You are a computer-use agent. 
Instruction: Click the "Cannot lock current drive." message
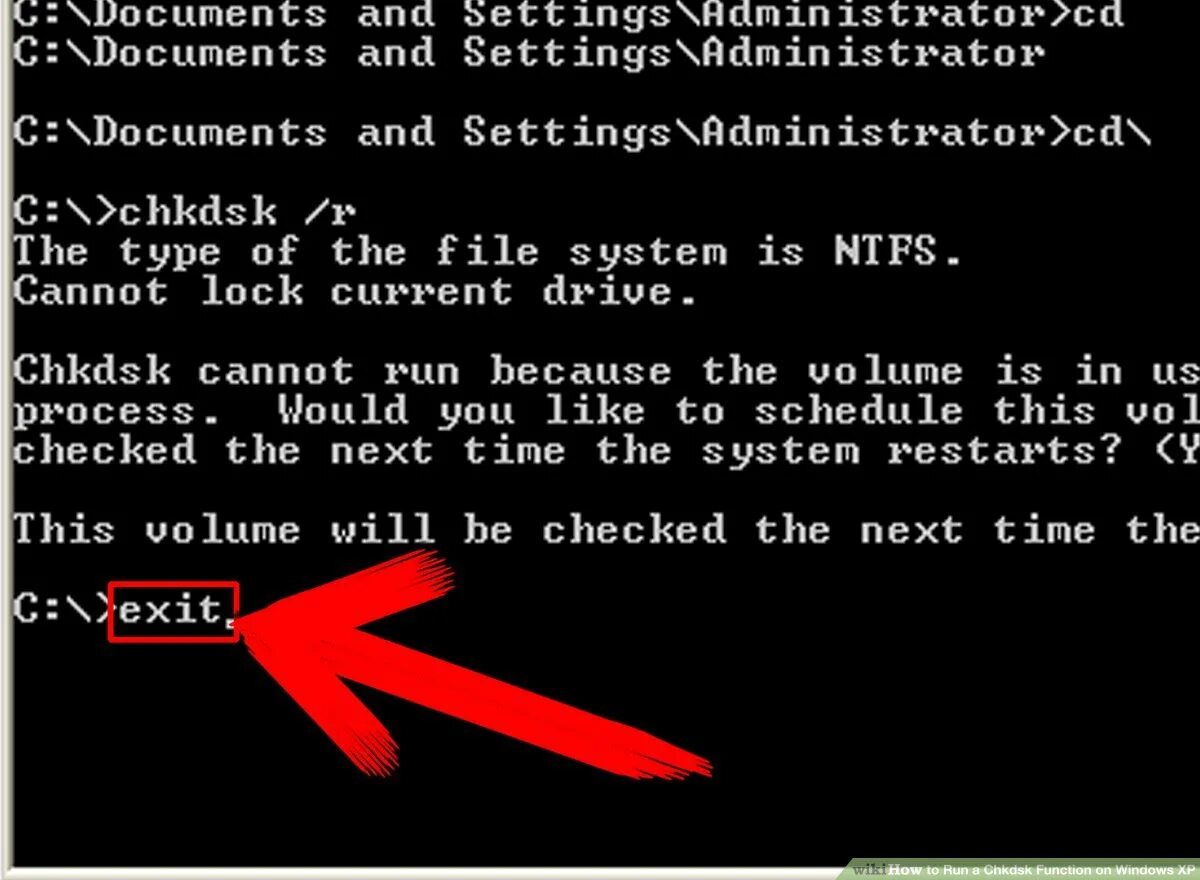(x=355, y=291)
